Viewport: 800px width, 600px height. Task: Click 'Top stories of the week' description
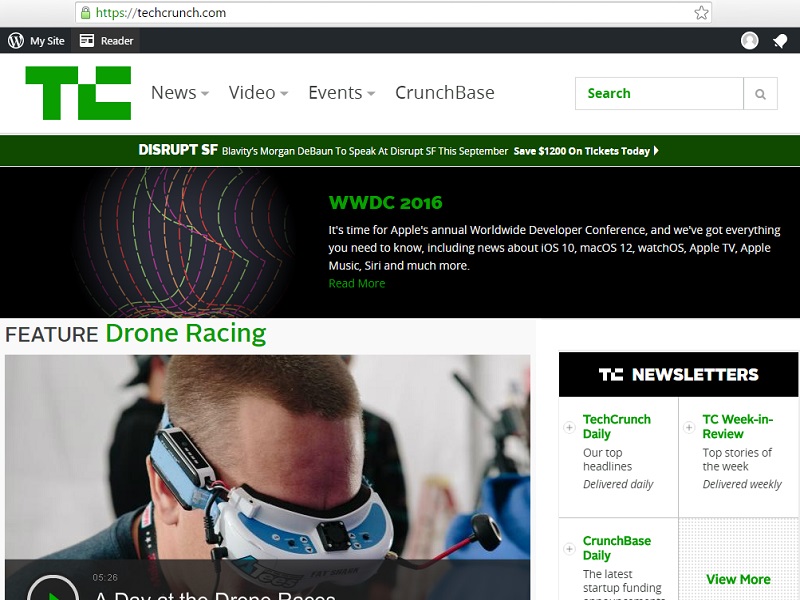737,460
